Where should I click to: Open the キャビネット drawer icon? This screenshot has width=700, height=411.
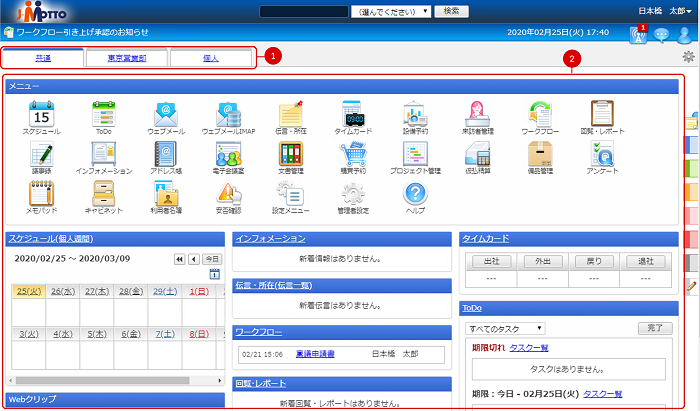pos(104,193)
